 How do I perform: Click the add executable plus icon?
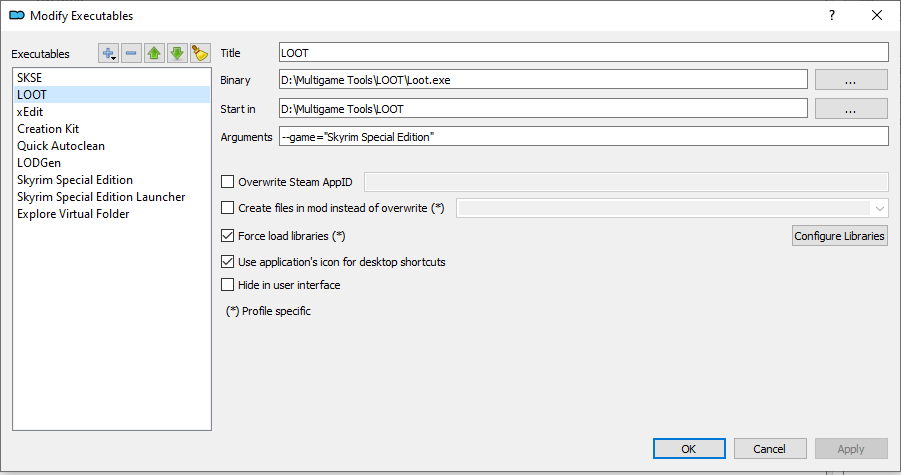point(108,53)
